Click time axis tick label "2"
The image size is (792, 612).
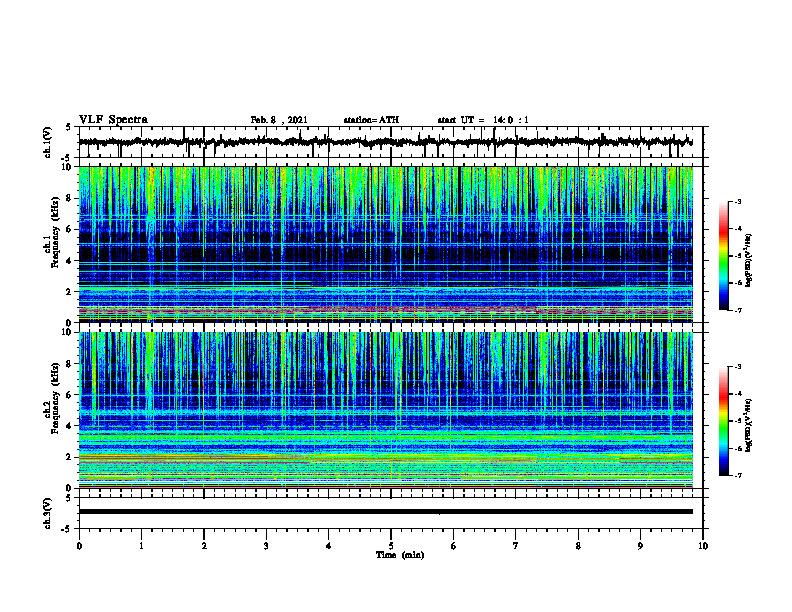204,546
